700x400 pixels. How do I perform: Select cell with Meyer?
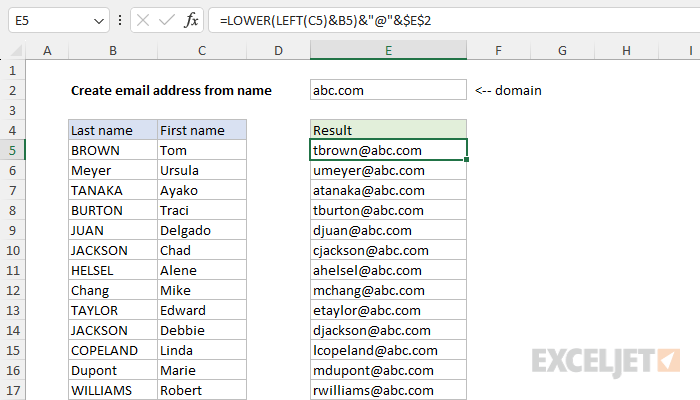[x=113, y=170]
